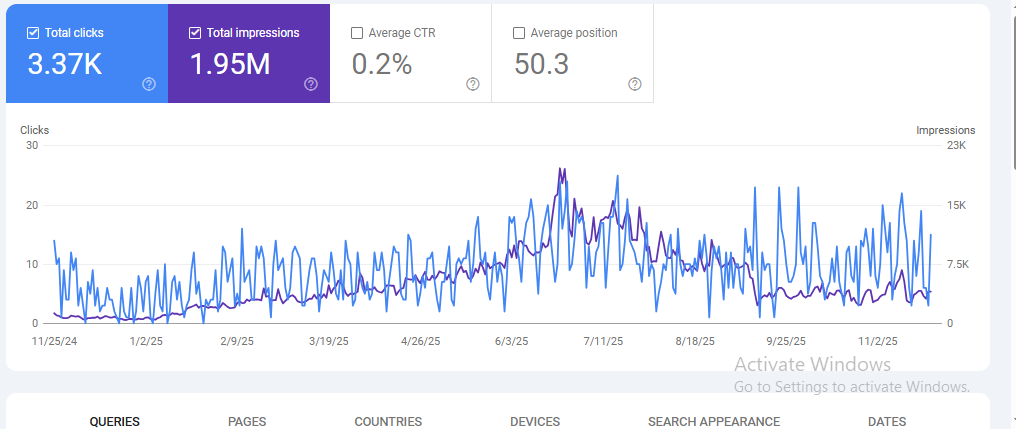Screen dimensions: 1016x429
Task: Open the Pages tab
Action: (247, 421)
